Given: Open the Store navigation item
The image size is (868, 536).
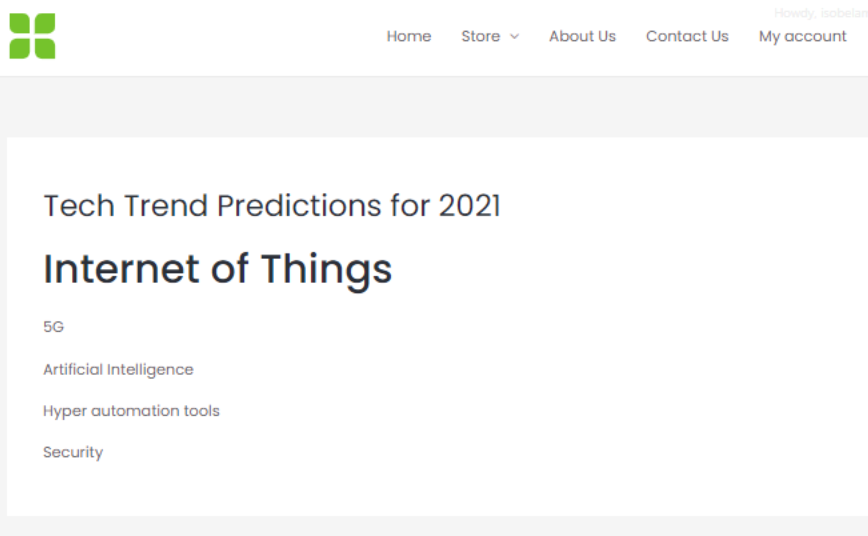Looking at the screenshot, I should (x=480, y=36).
